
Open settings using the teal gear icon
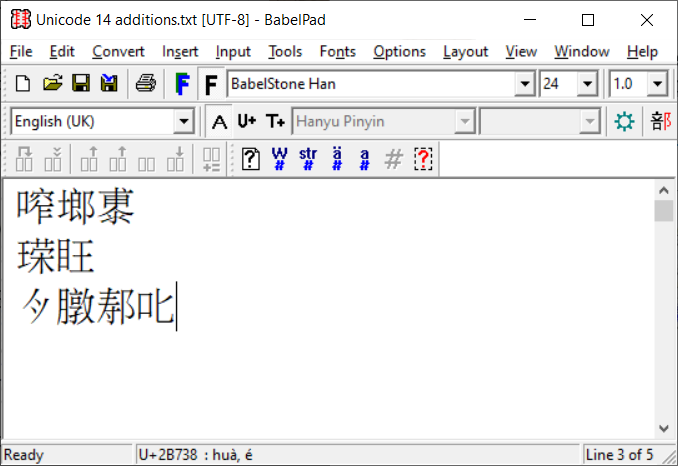pyautogui.click(x=624, y=121)
